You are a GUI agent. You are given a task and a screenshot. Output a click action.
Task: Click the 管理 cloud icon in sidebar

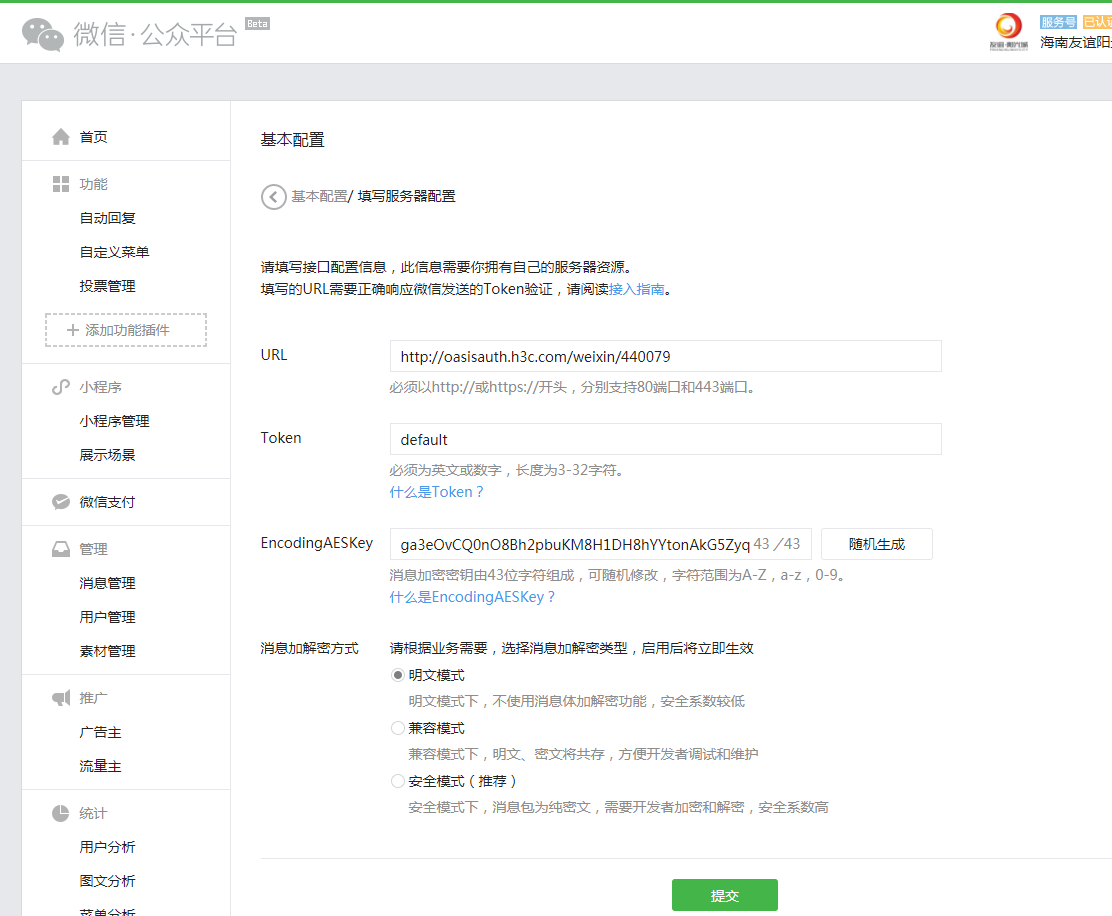coord(59,548)
